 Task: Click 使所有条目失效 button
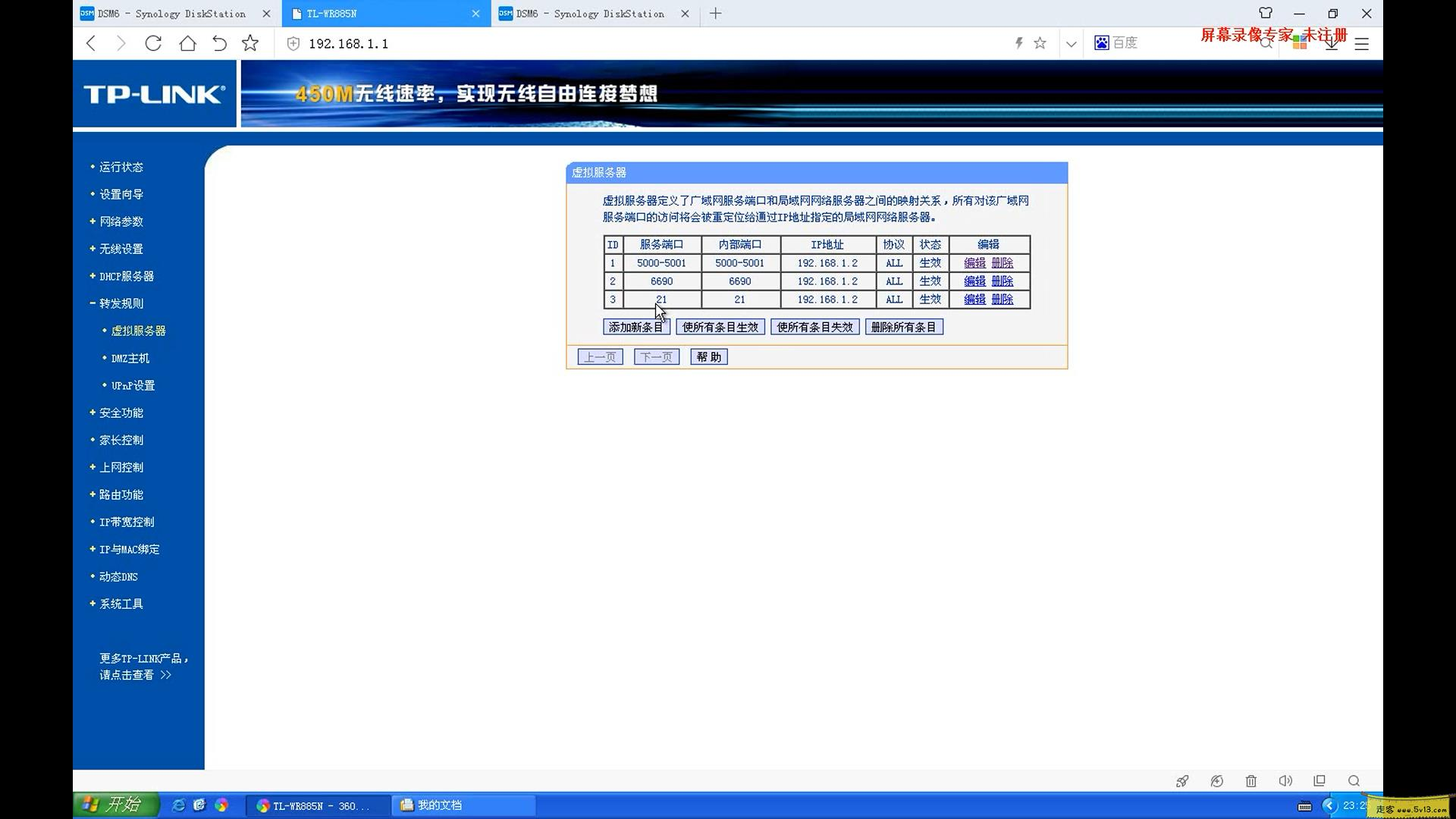pyautogui.click(x=815, y=327)
